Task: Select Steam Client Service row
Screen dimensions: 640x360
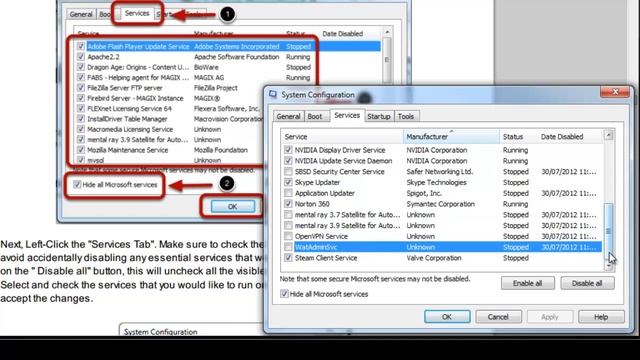Action: (x=442, y=258)
